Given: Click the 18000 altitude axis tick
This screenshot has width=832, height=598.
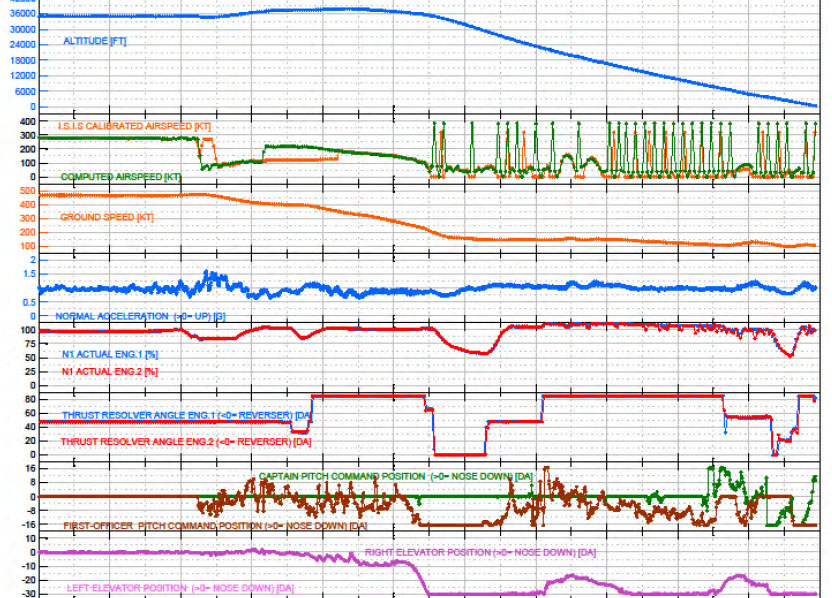Looking at the screenshot, I should 22,60.
